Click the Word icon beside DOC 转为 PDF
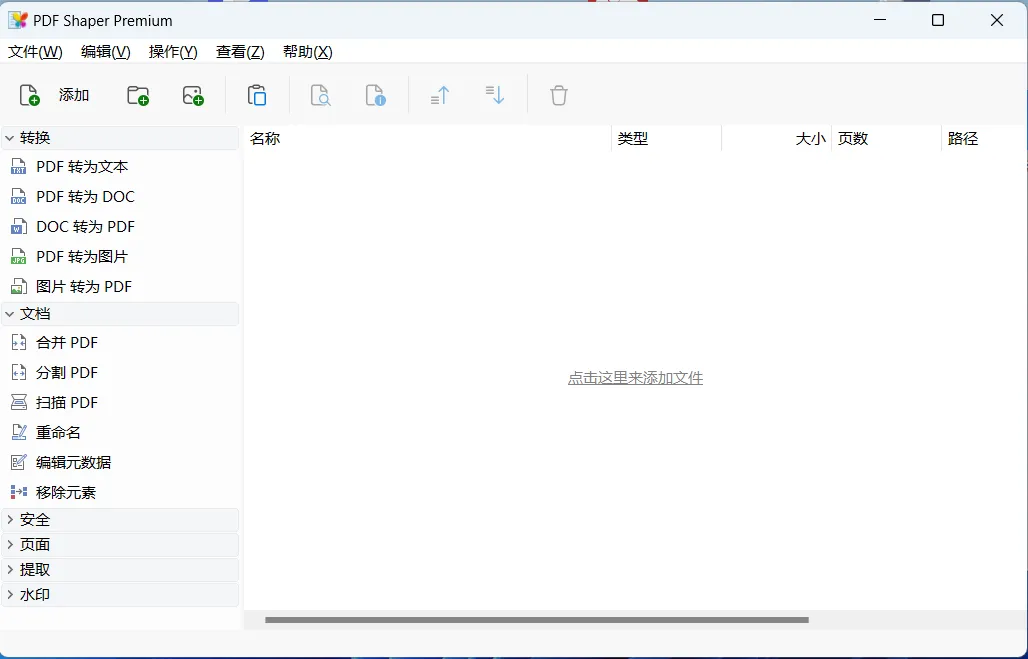This screenshot has height=659, width=1028. tap(18, 227)
